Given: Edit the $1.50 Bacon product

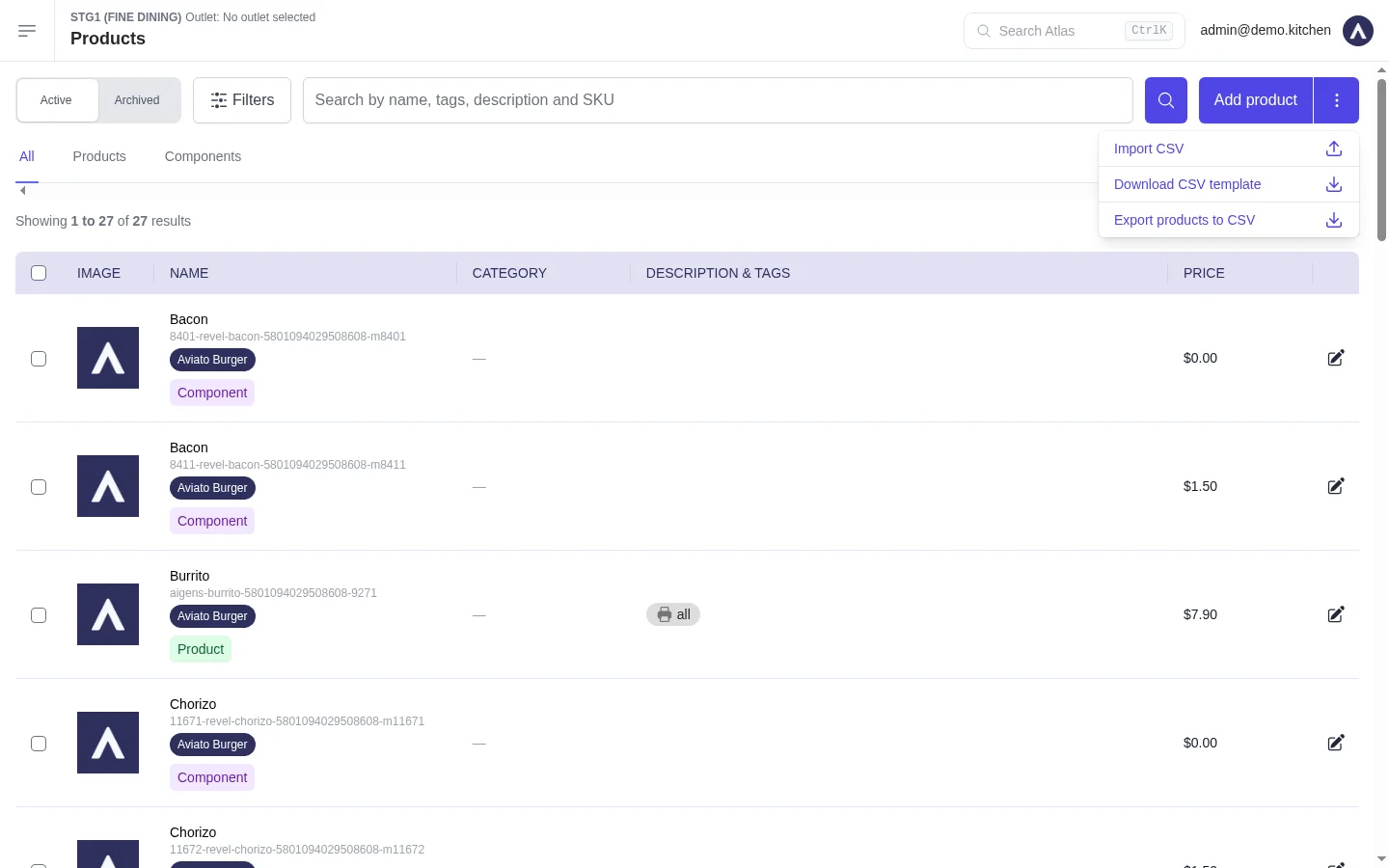Looking at the screenshot, I should click(x=1335, y=486).
